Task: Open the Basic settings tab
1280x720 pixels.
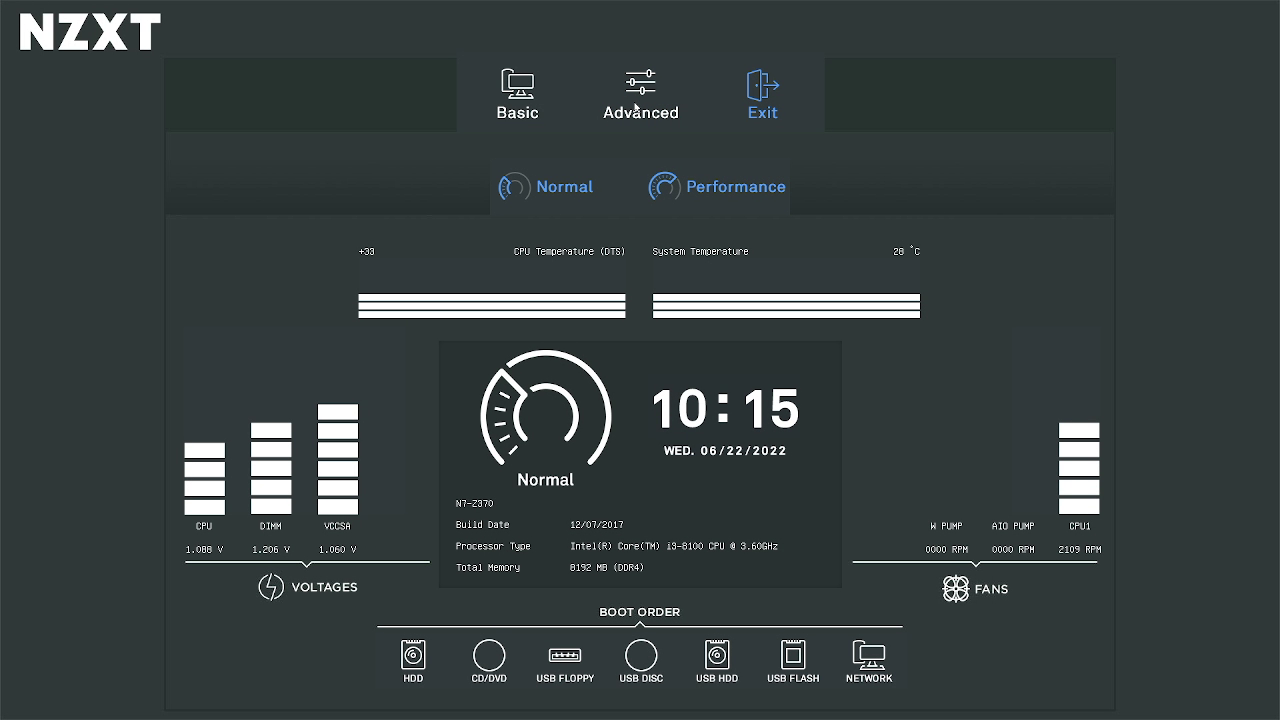Action: [x=517, y=95]
